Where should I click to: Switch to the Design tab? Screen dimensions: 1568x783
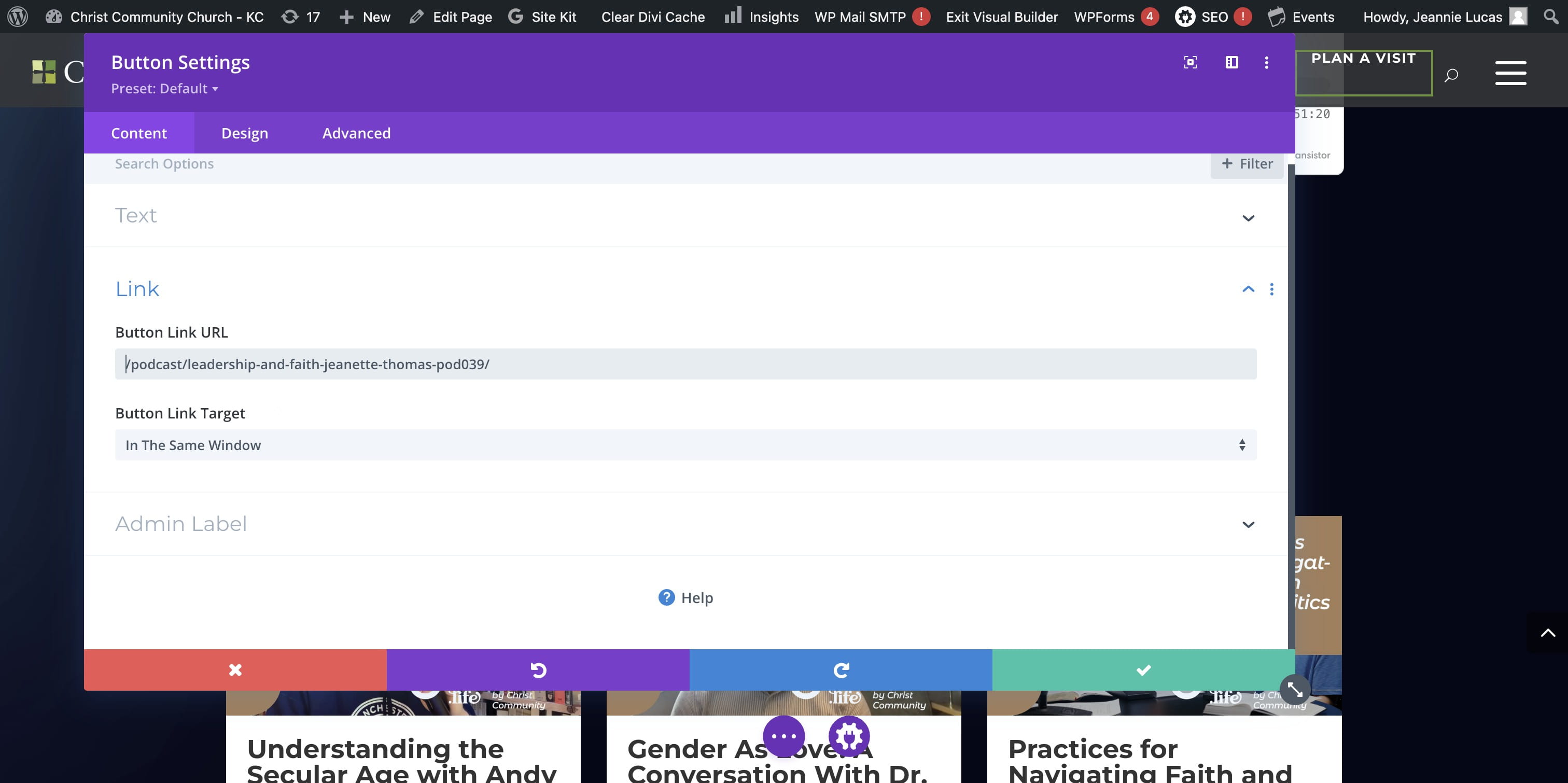pyautogui.click(x=245, y=133)
